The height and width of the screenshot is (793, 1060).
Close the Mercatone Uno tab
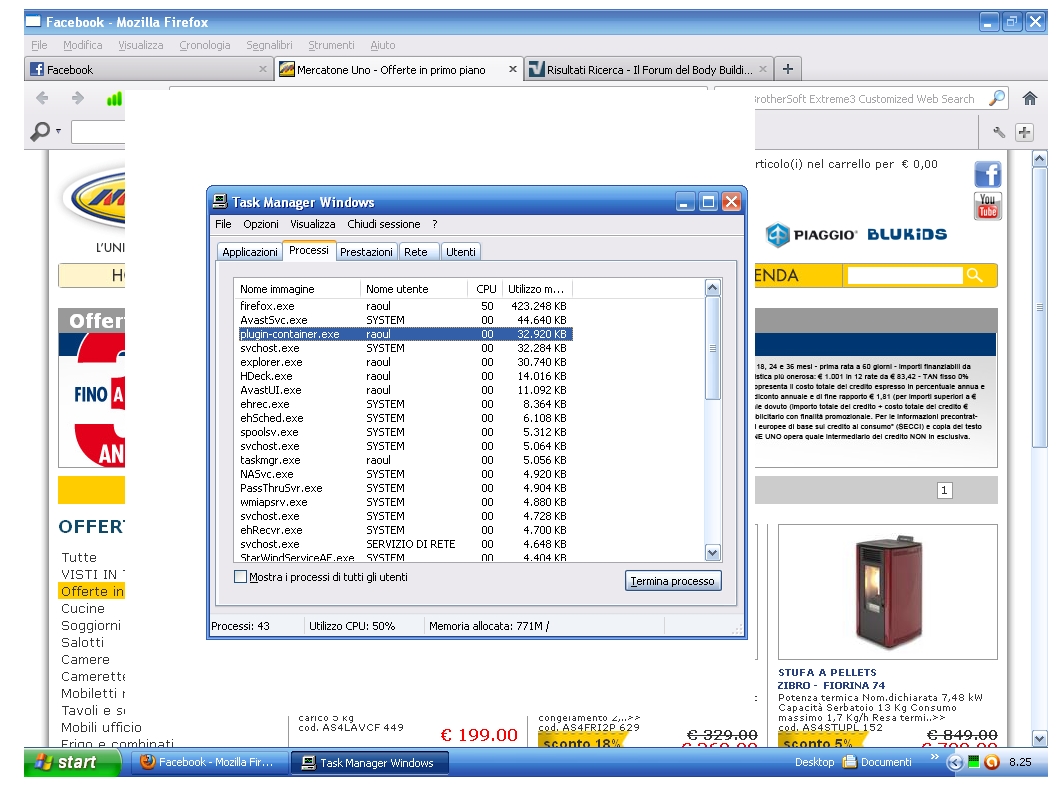[x=513, y=70]
